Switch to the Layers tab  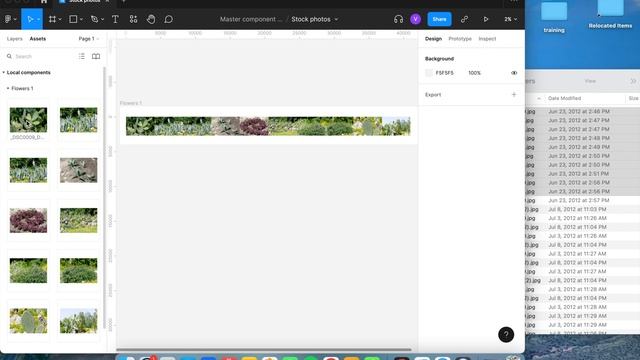point(15,39)
